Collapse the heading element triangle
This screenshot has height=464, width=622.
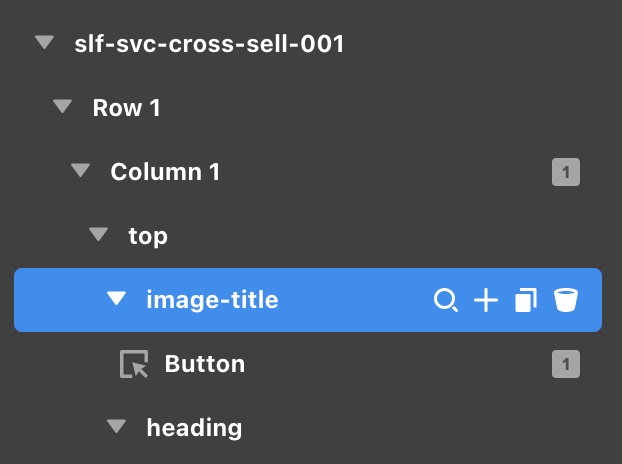click(x=117, y=427)
